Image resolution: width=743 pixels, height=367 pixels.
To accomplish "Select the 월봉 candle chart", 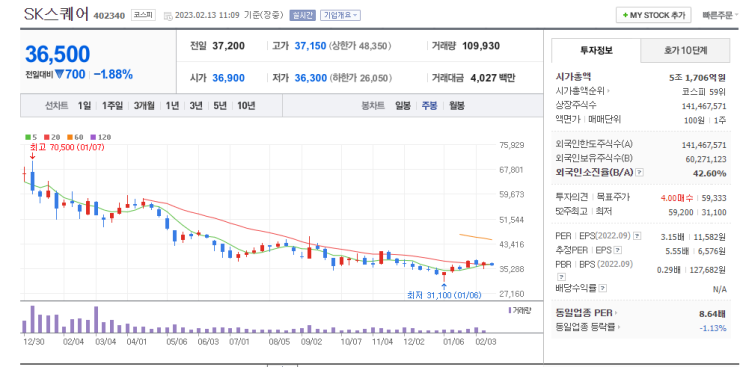I will tap(457, 106).
